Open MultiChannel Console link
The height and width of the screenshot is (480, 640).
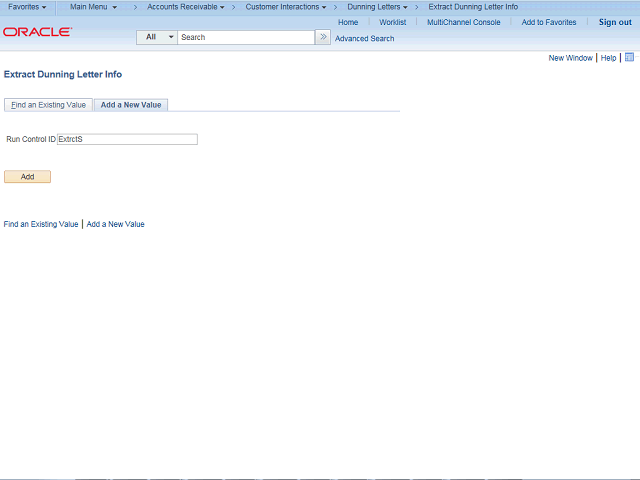(464, 22)
